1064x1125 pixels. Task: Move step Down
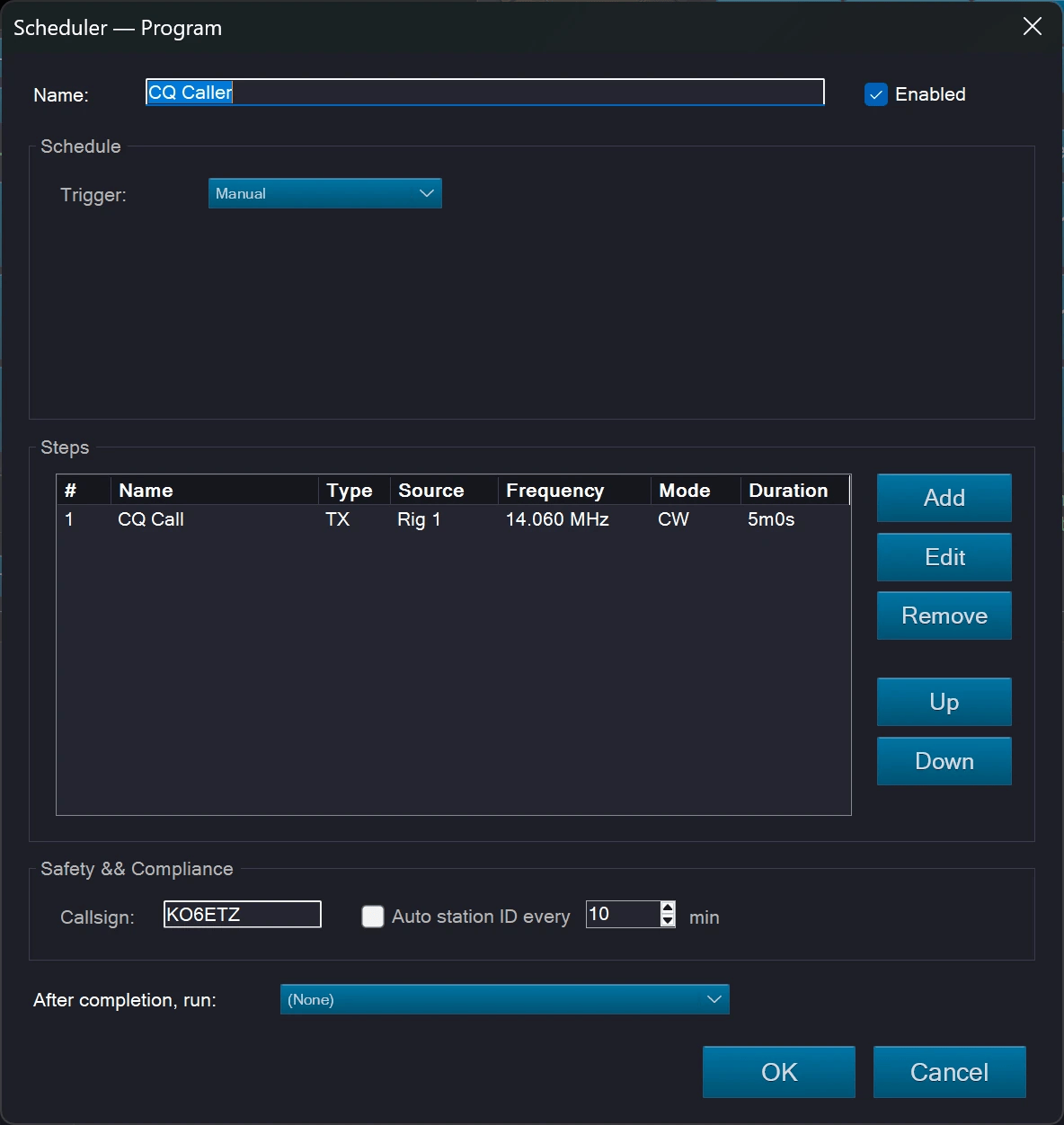click(x=944, y=761)
